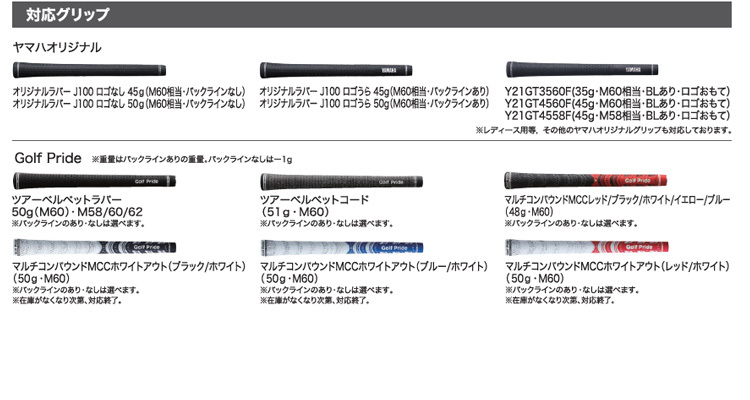Select the ツアーベルベットコード grip image

click(342, 181)
